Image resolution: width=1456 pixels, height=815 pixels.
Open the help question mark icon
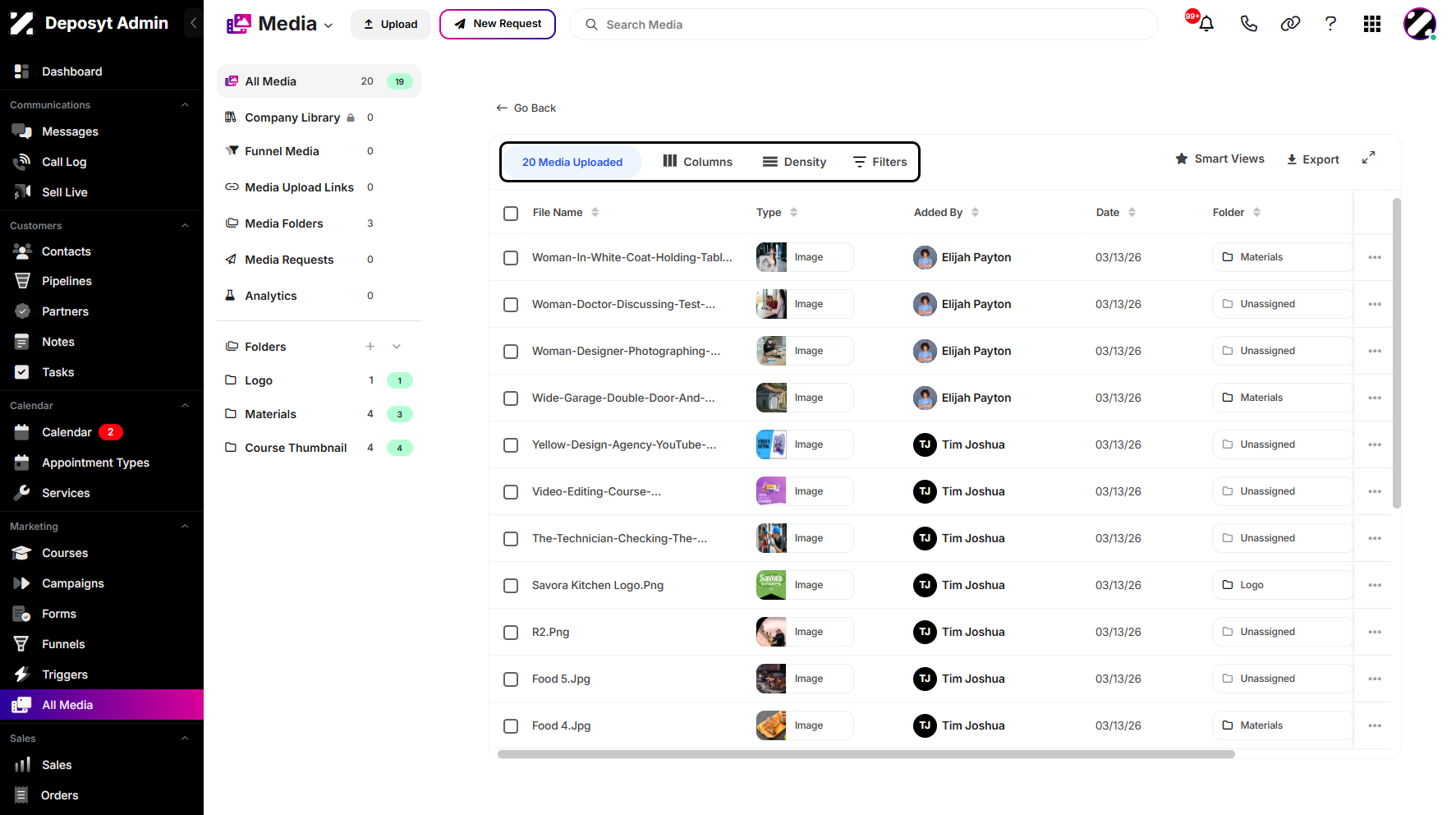pos(1330,24)
